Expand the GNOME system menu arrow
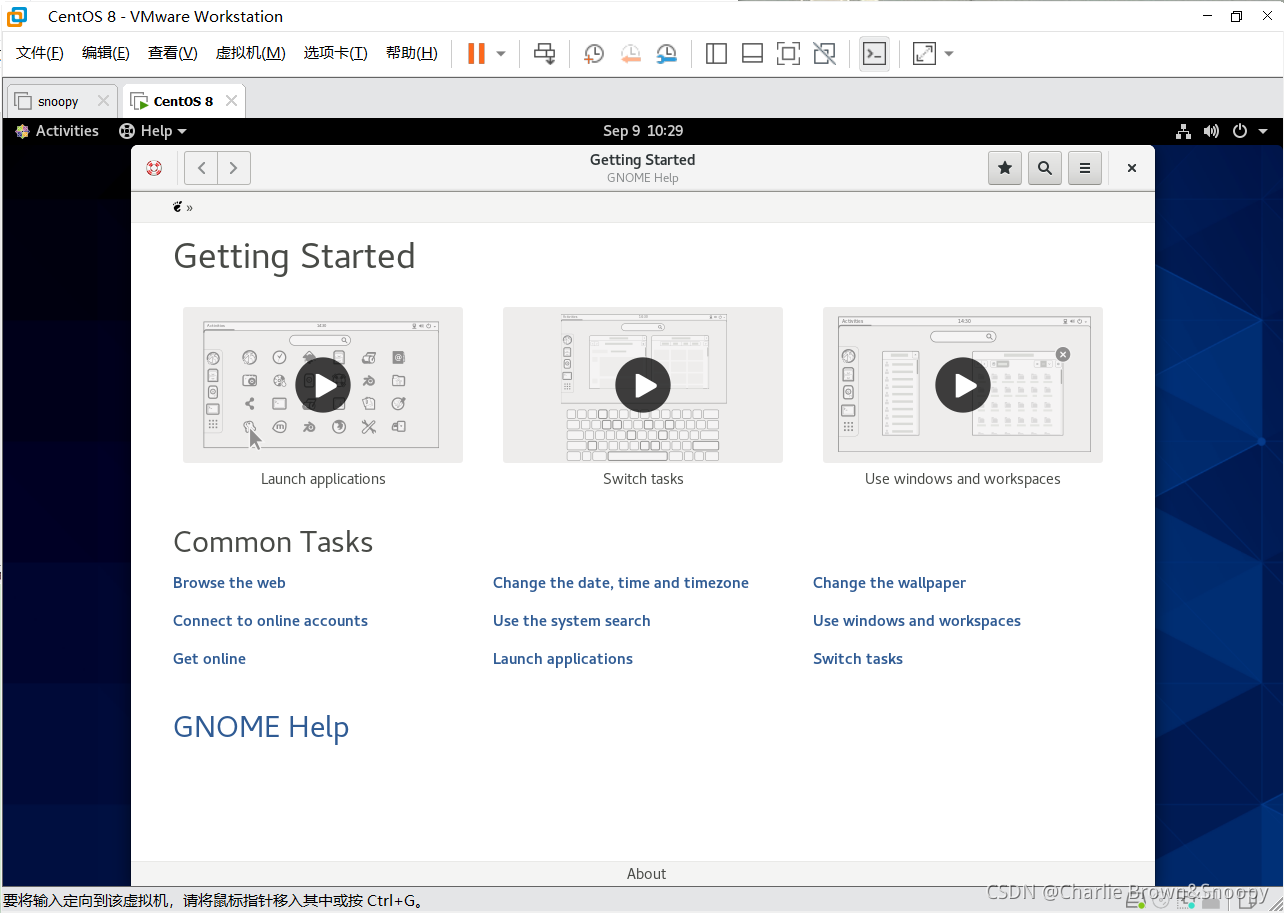This screenshot has height=913, width=1284. coord(1263,131)
